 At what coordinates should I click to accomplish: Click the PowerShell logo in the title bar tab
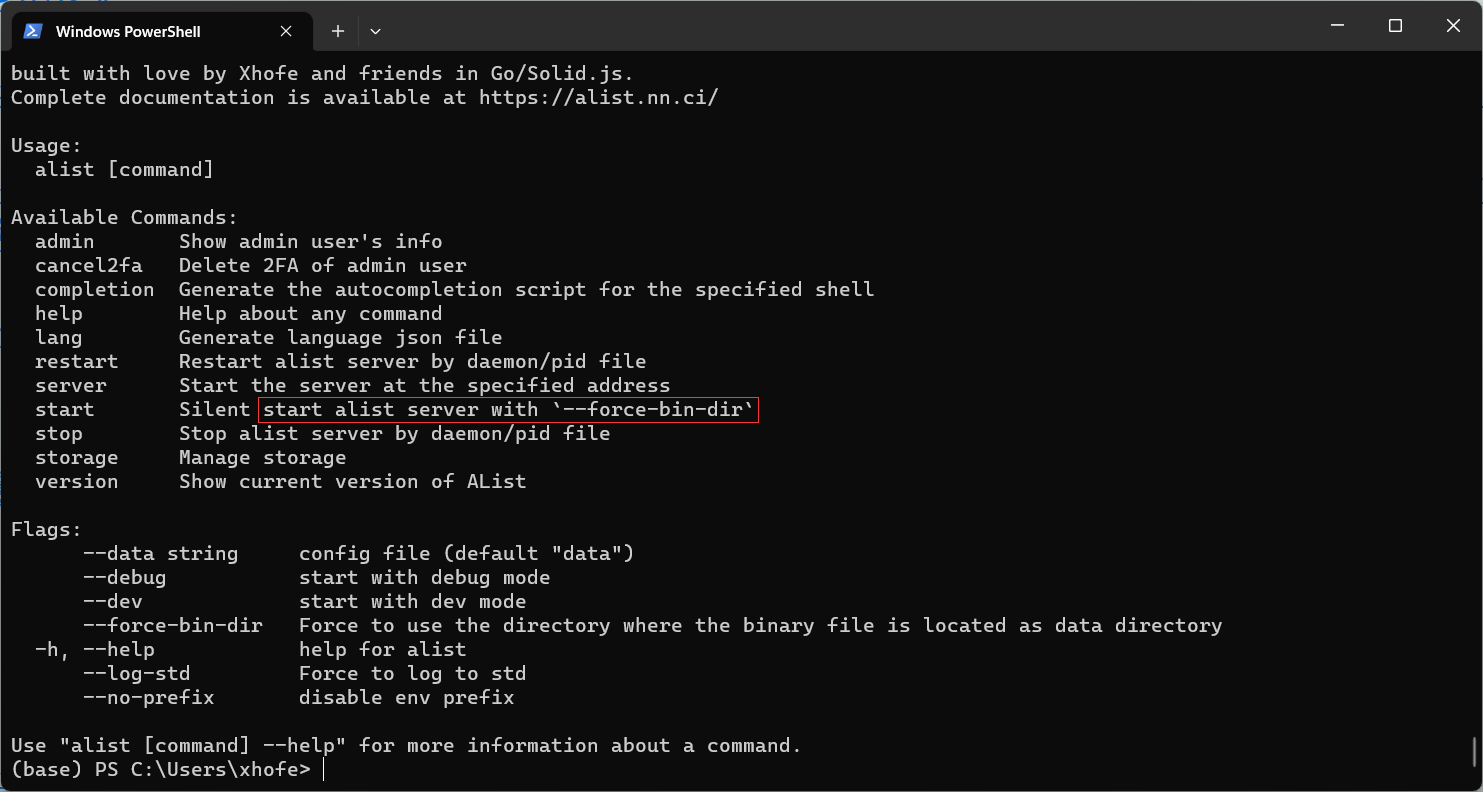(x=33, y=31)
